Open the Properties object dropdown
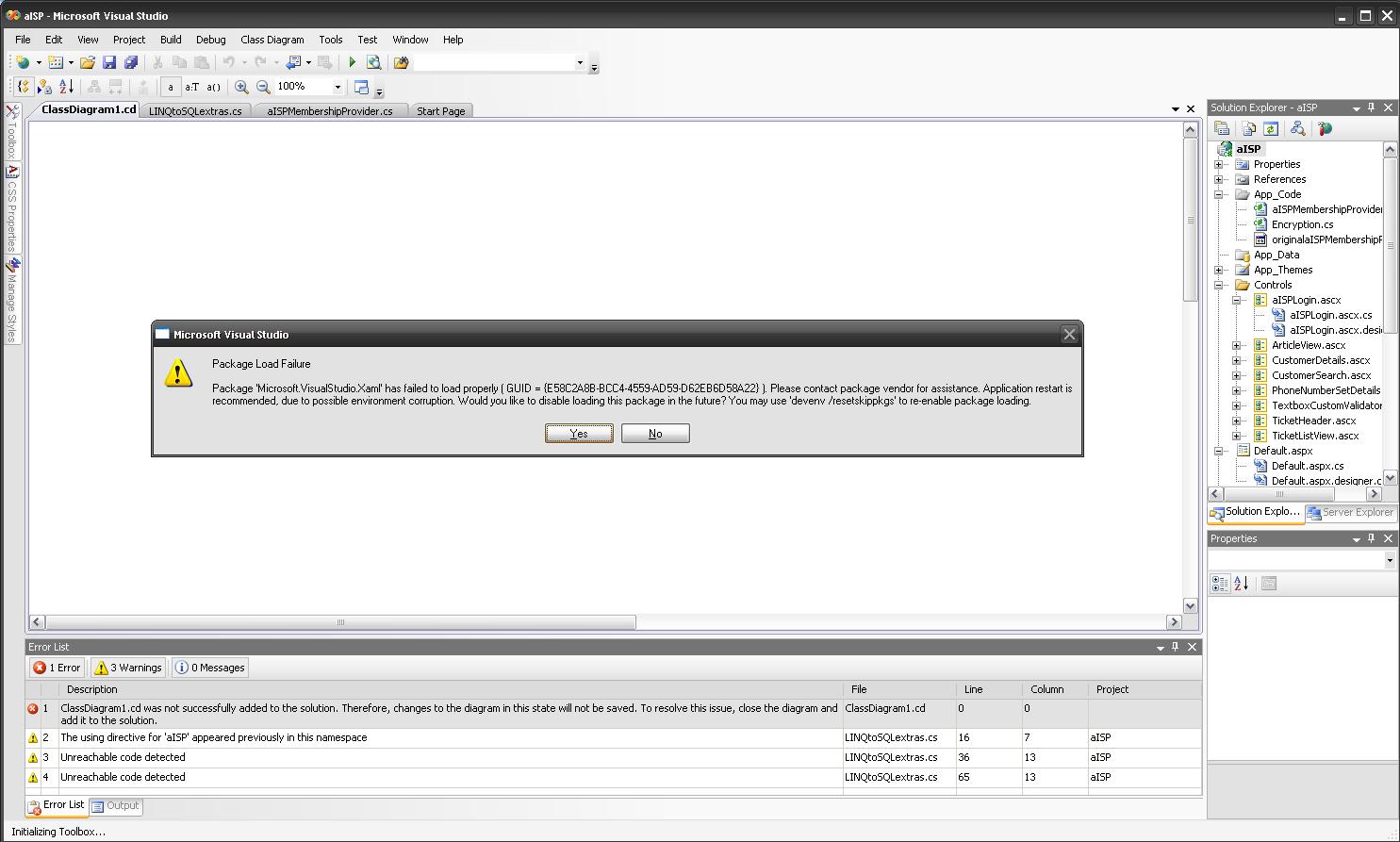The image size is (1400, 842). 1390,560
